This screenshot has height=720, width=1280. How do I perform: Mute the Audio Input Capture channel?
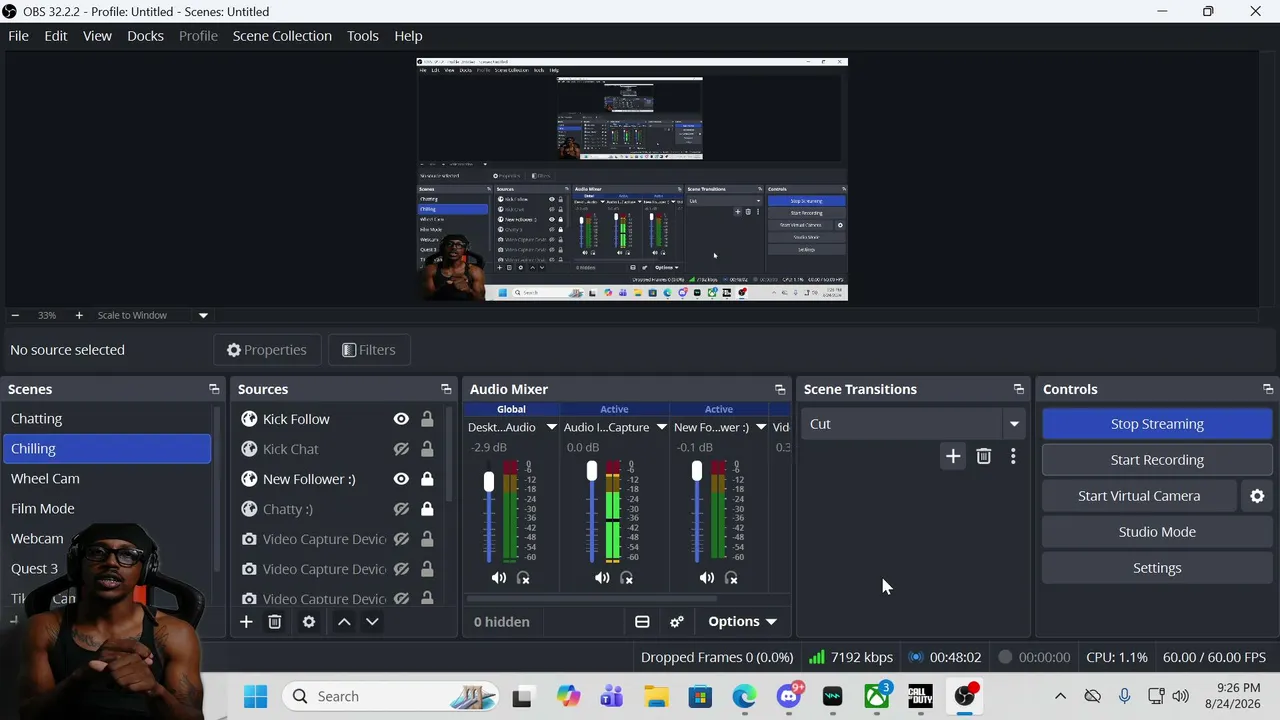[x=602, y=578]
